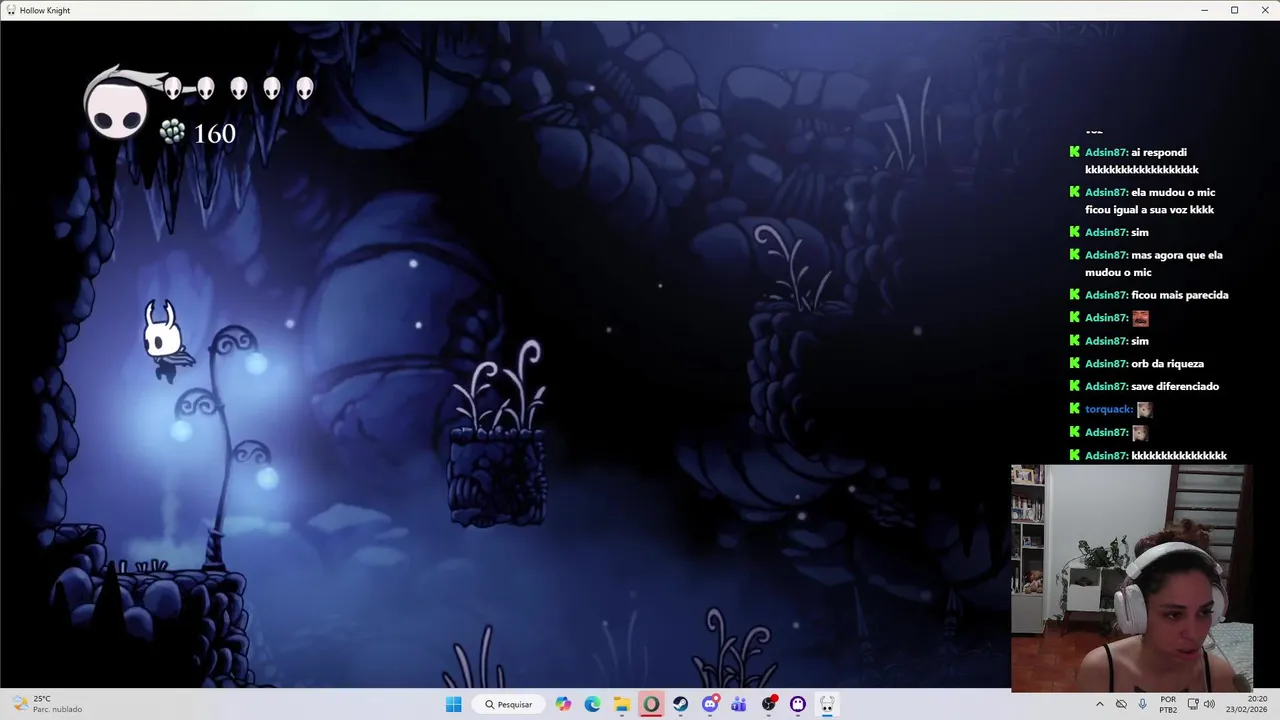Click the first health mask
This screenshot has width=1280, height=720.
[x=173, y=88]
